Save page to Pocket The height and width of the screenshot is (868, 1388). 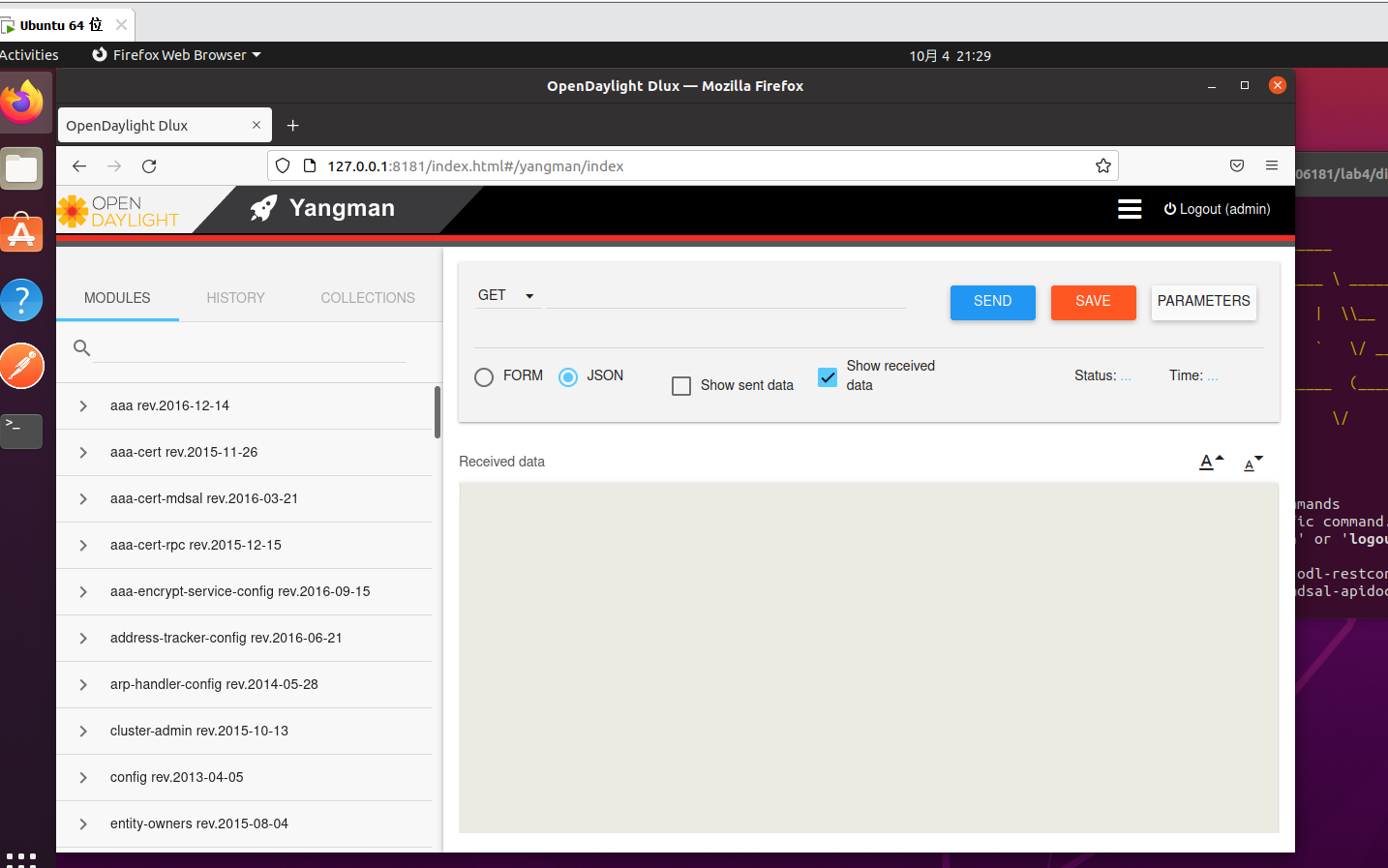(x=1237, y=165)
